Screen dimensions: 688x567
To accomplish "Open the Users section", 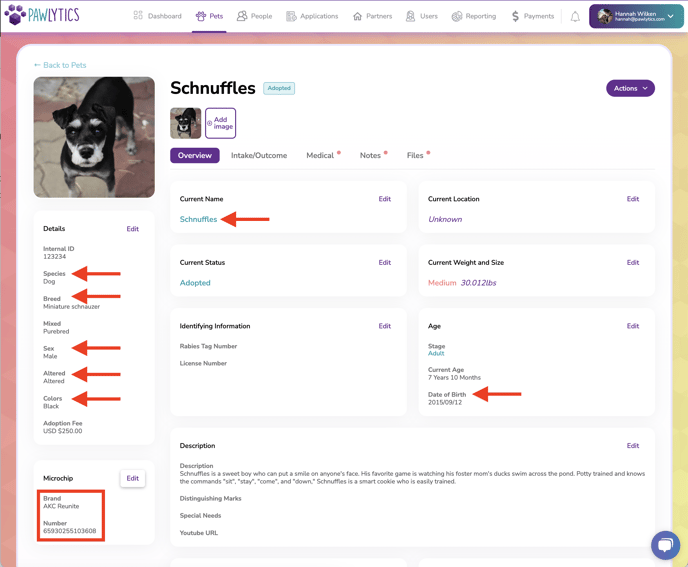I will point(421,16).
